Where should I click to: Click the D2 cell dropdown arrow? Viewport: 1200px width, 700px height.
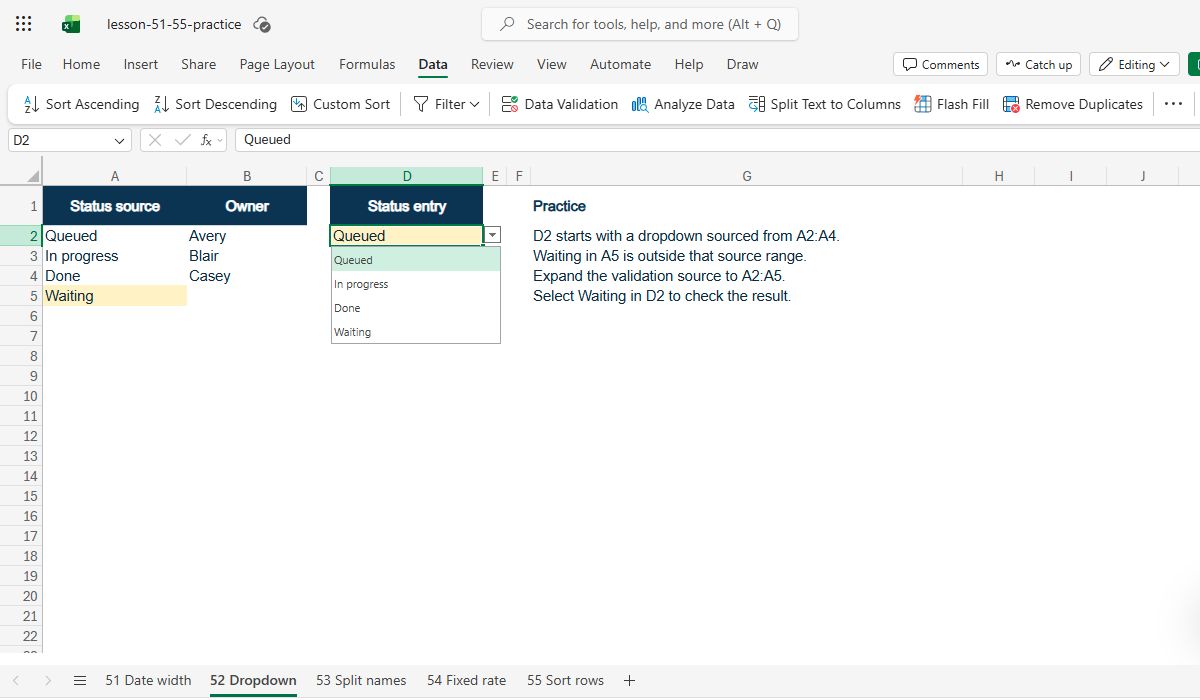(x=492, y=236)
